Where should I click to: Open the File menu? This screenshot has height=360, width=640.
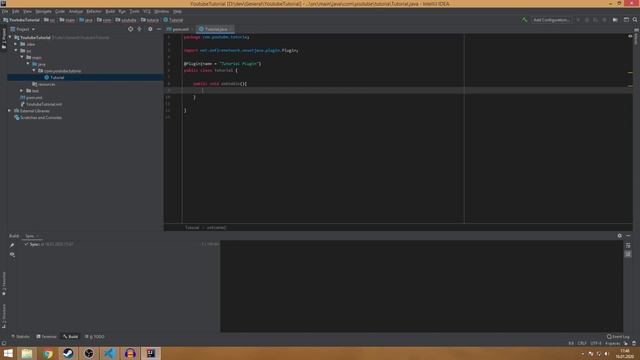[5, 11]
